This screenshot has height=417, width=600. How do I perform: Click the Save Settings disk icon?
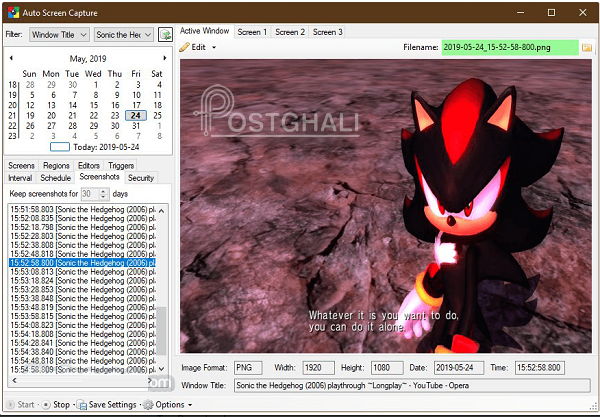[x=82, y=405]
